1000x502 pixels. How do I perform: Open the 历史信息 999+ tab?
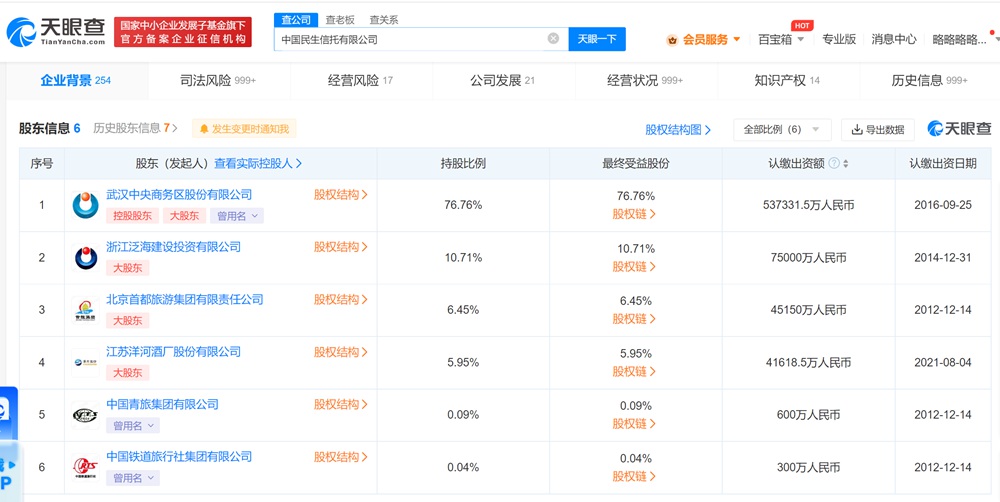click(x=929, y=80)
